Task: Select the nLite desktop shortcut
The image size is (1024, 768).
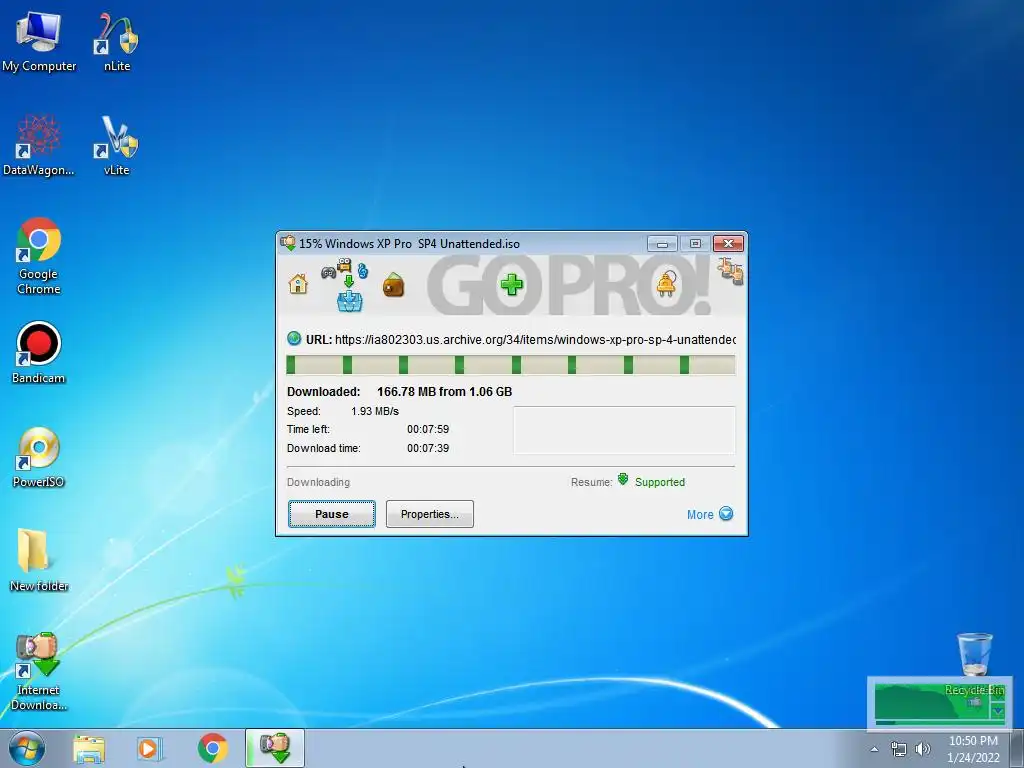Action: tap(117, 40)
